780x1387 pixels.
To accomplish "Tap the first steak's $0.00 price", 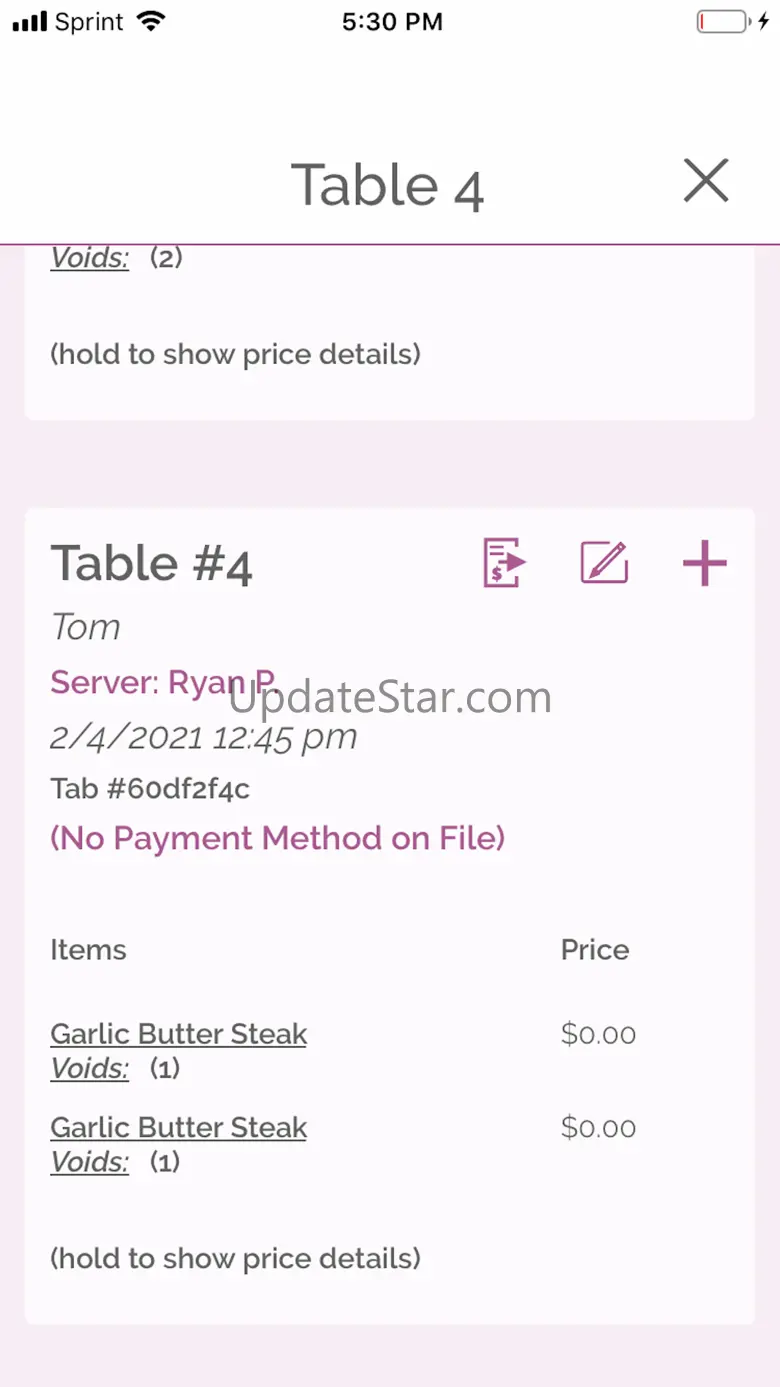I will 598,1034.
